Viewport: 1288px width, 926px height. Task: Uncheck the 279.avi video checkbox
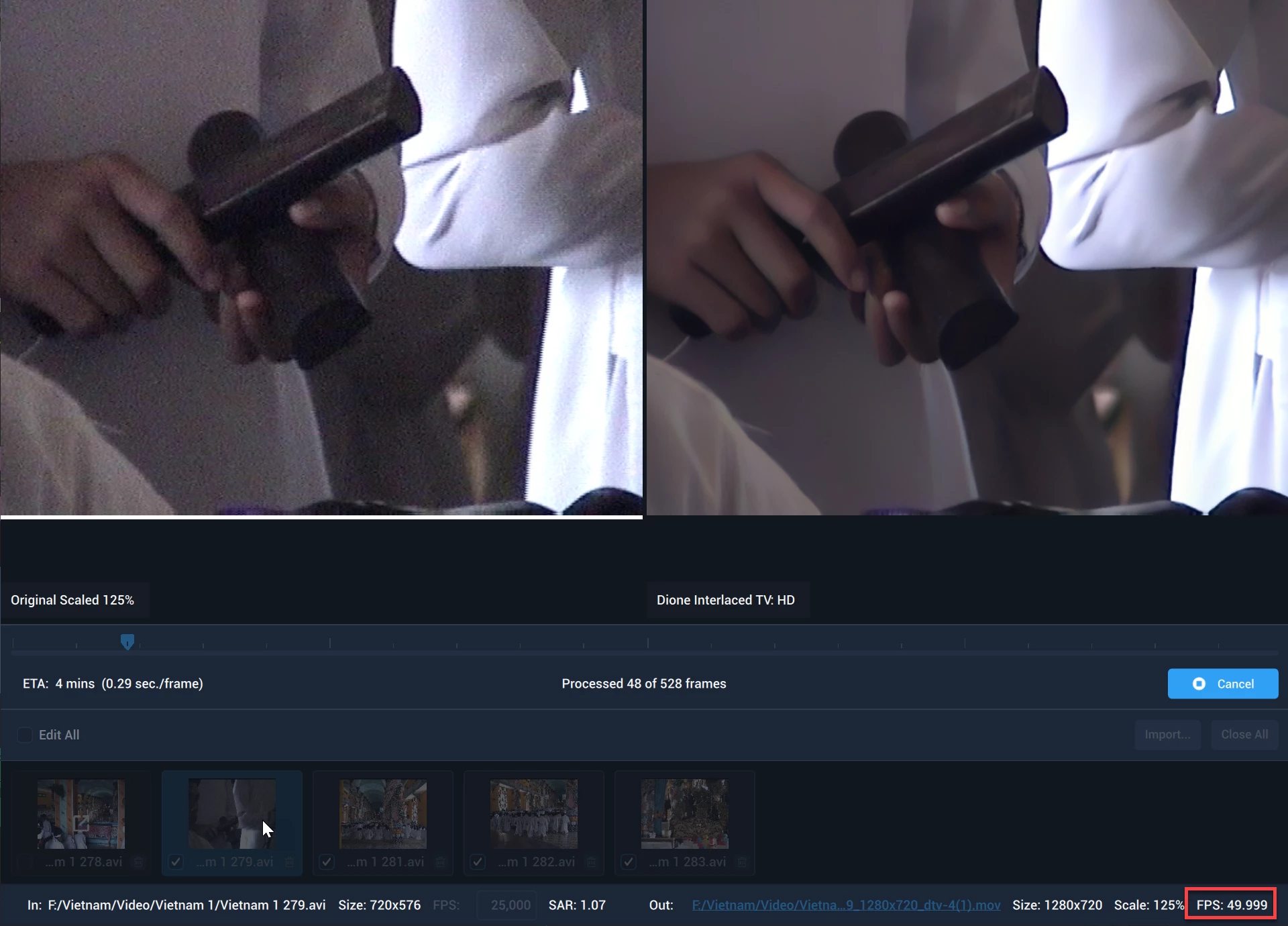tap(176, 862)
